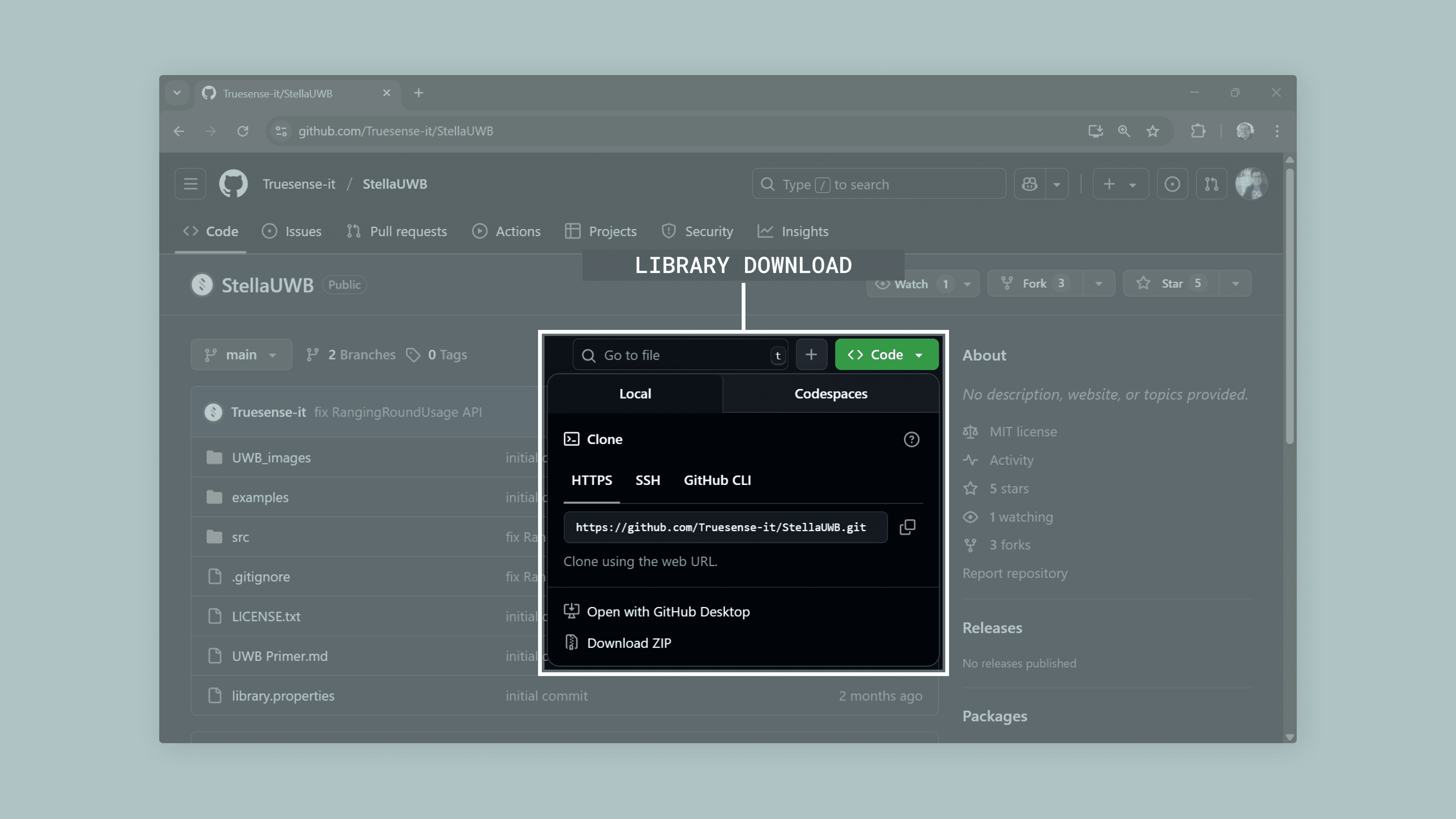Switch to the Codespaces tab
The width and height of the screenshot is (1456, 819).
831,394
